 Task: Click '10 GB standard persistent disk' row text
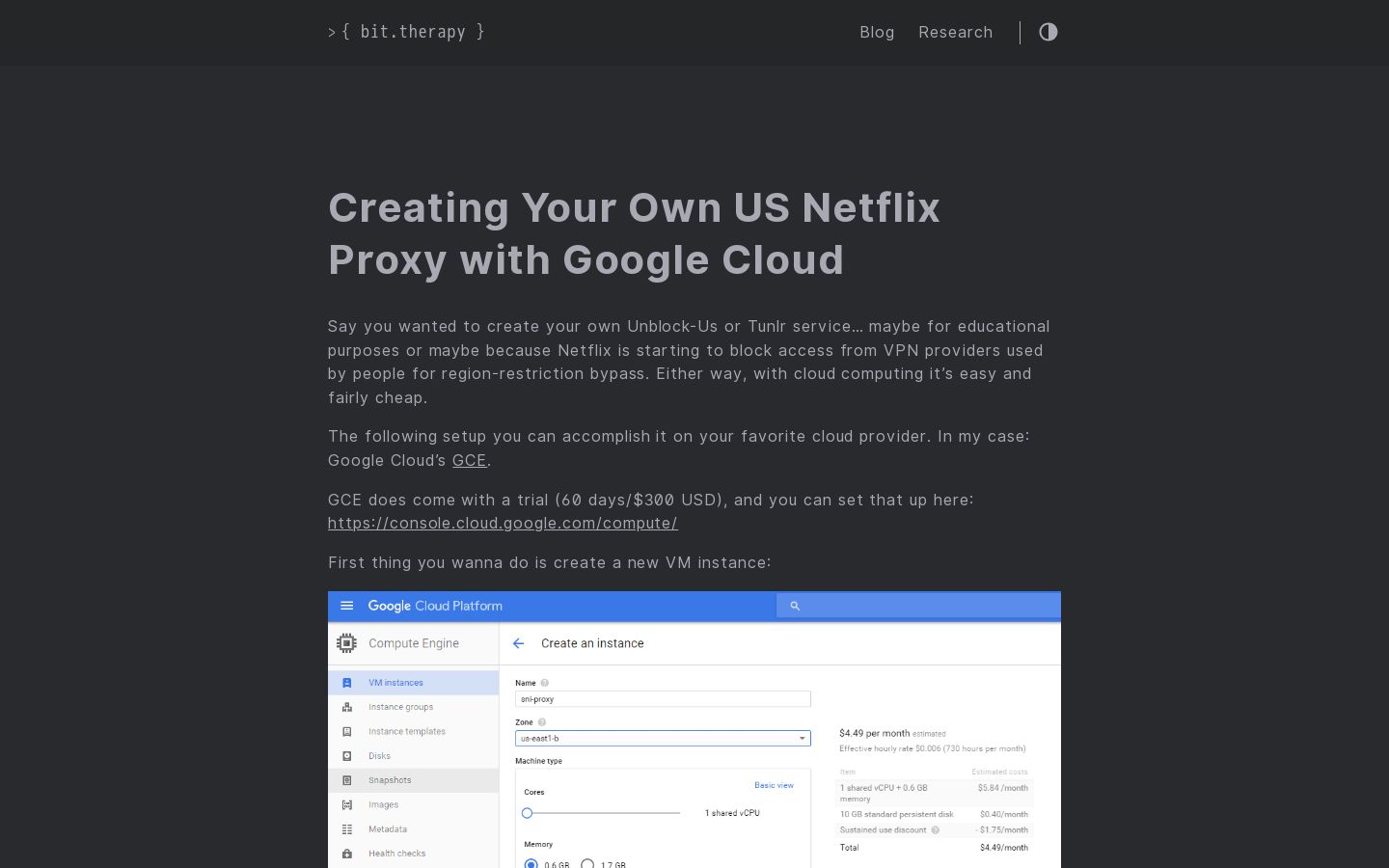coord(896,814)
